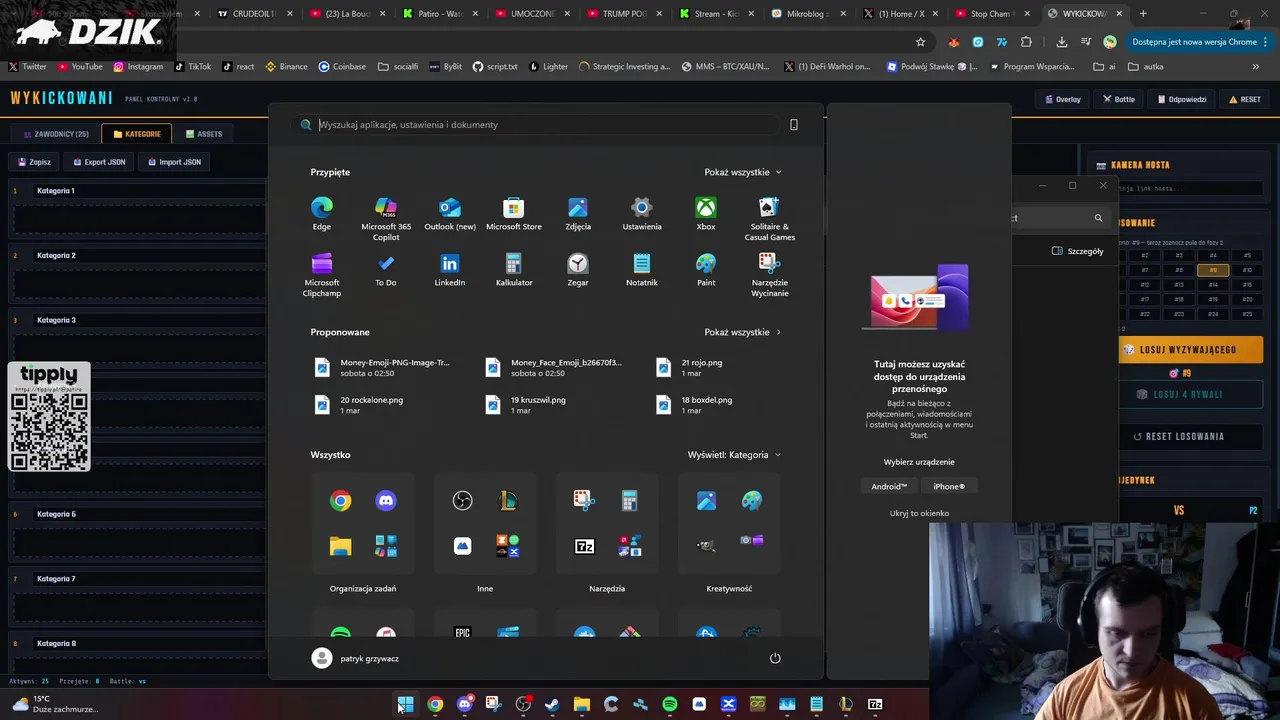Switch to the ZAWODNICY (25) tab
Screen dimensions: 1280x720
[56, 134]
